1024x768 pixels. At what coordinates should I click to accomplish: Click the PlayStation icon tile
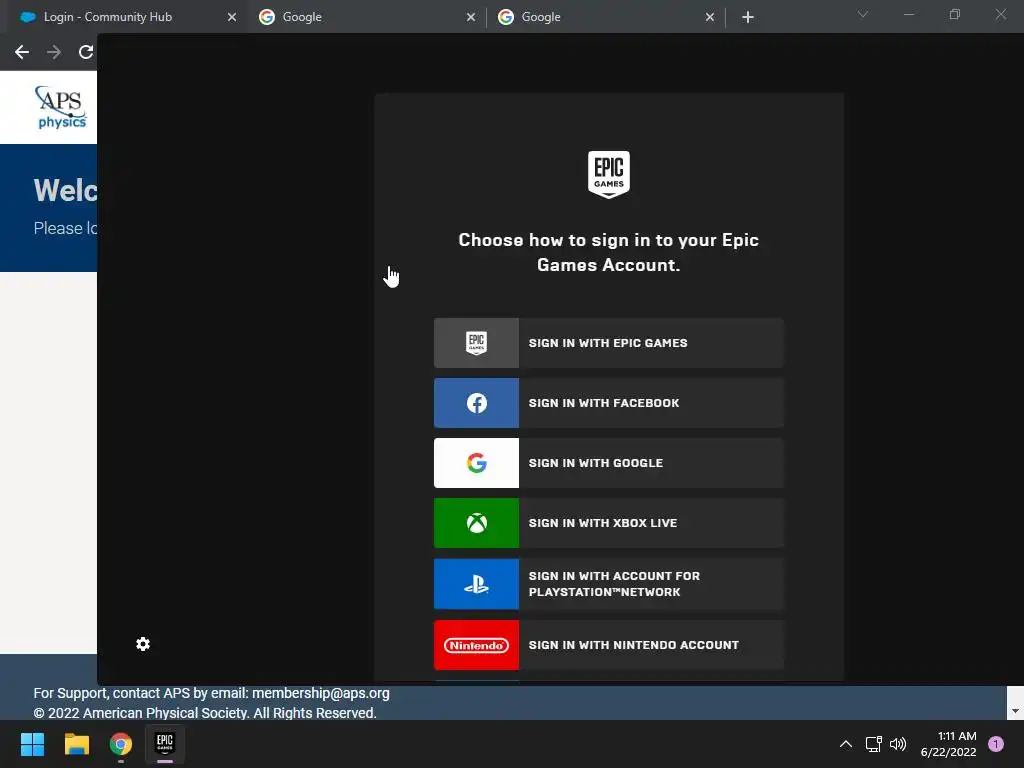point(476,584)
